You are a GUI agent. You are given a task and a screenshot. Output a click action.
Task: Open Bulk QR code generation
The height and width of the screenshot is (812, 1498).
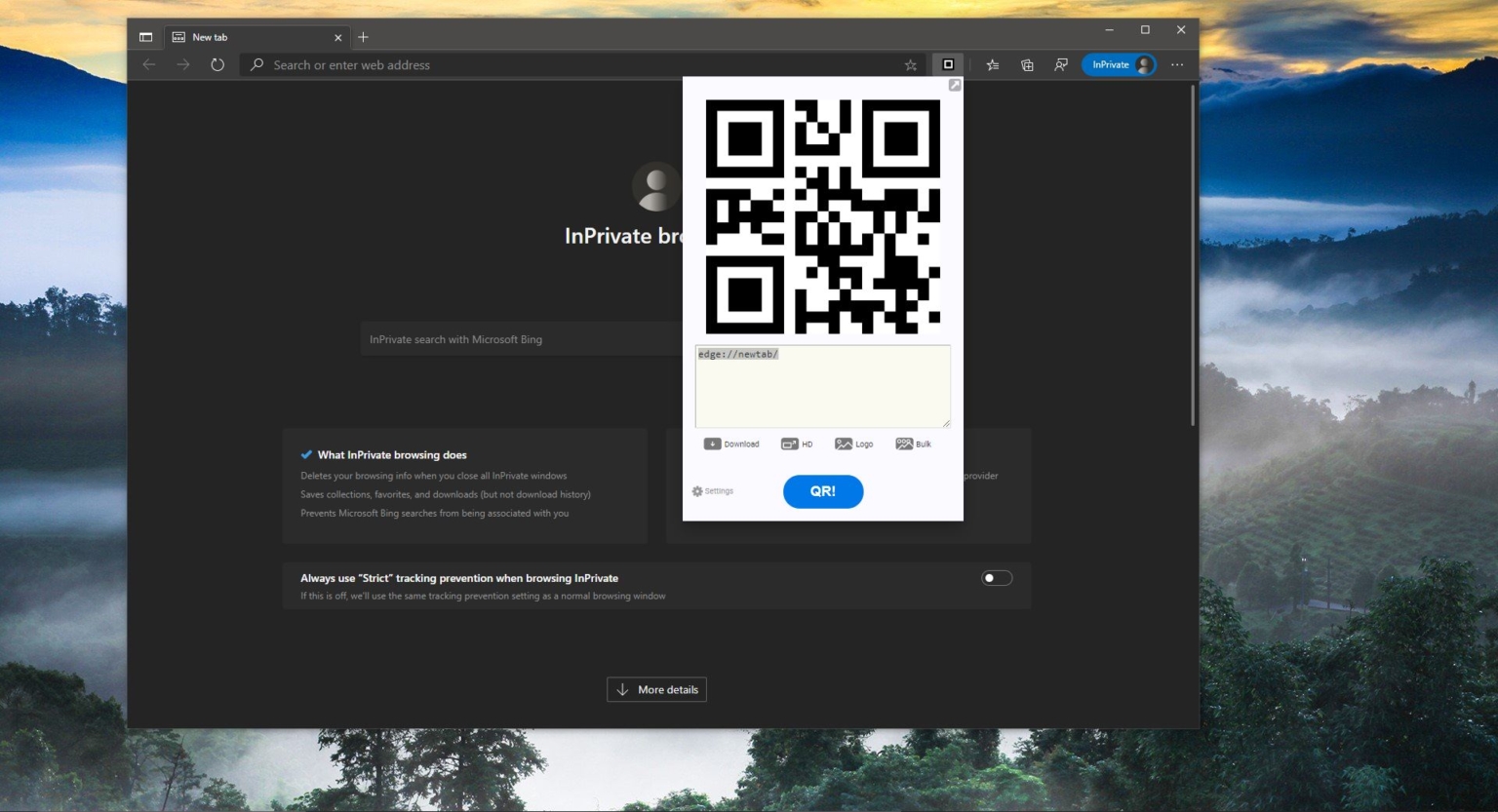913,444
